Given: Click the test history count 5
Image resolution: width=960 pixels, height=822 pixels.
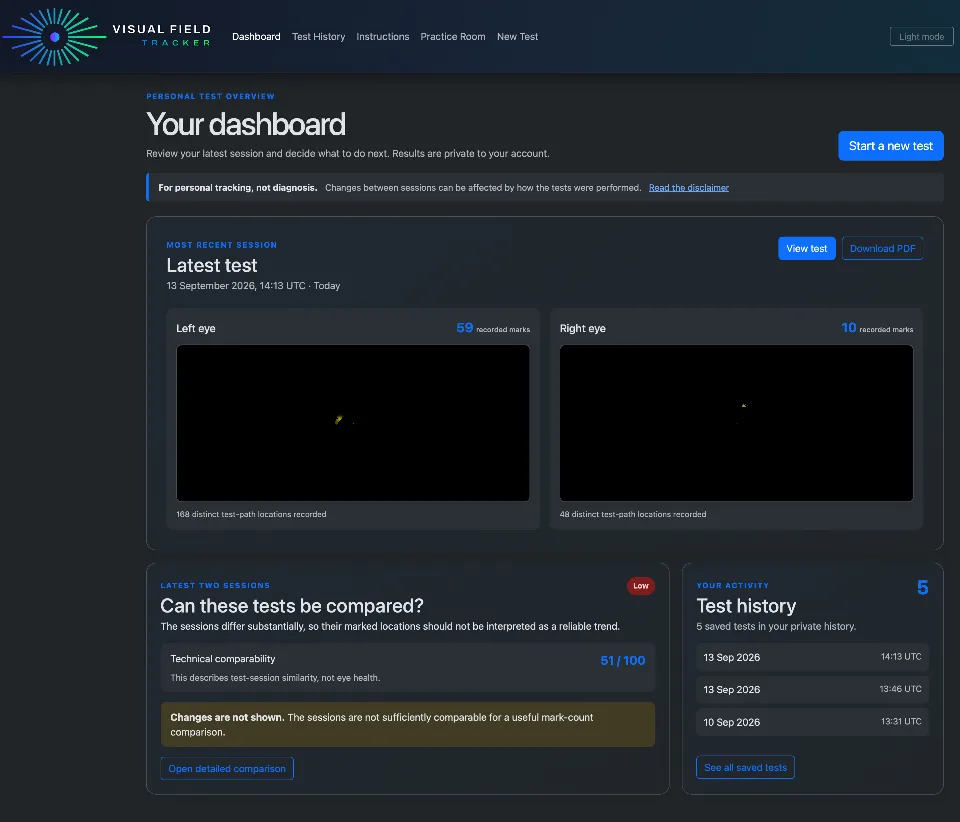Looking at the screenshot, I should 923,588.
